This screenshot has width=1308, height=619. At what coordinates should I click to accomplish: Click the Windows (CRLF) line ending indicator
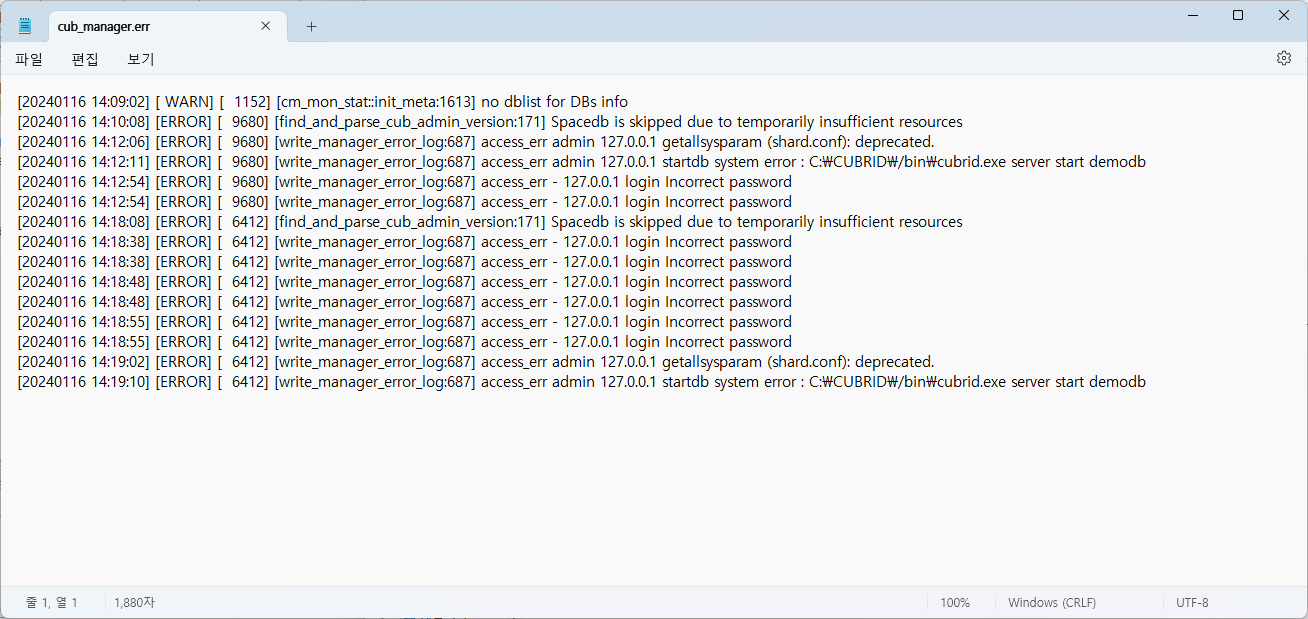coord(1051,603)
